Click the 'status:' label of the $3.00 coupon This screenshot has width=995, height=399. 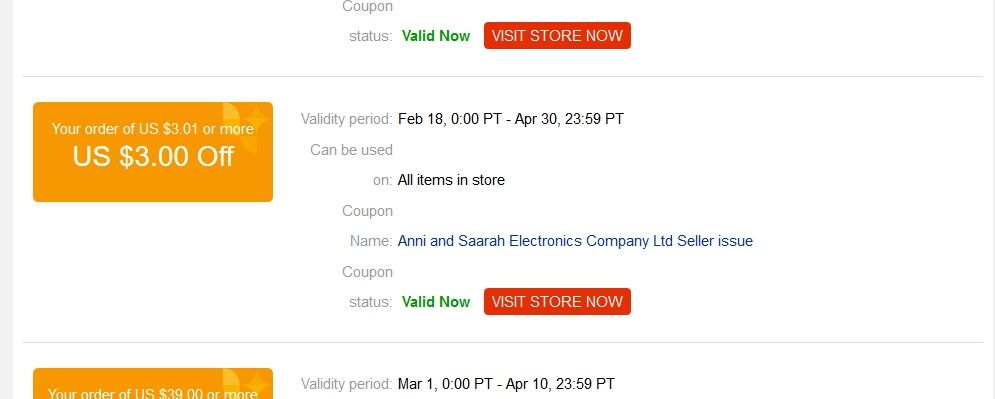pos(371,302)
